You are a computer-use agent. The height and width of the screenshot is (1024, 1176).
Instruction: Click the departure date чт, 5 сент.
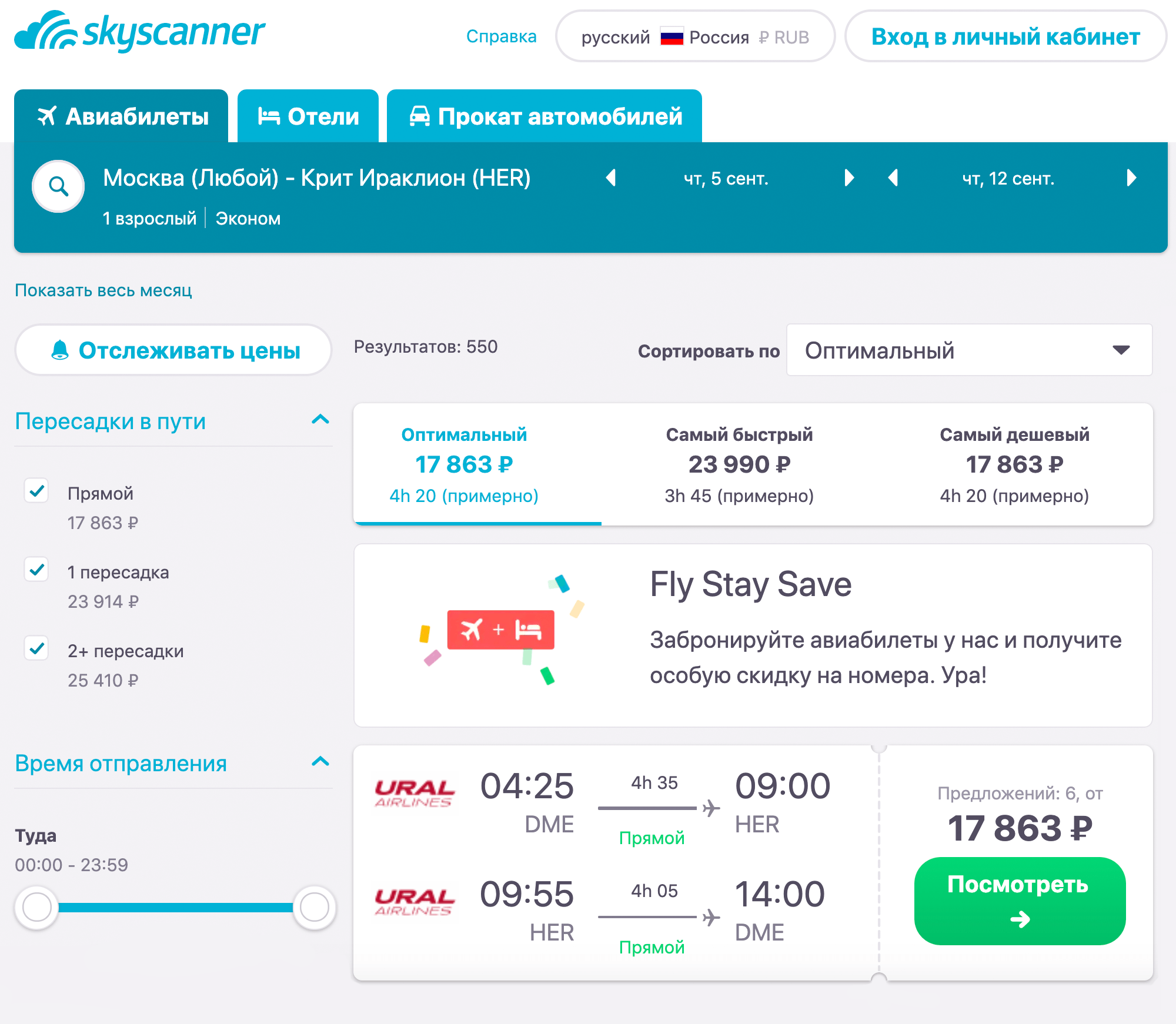pos(726,178)
